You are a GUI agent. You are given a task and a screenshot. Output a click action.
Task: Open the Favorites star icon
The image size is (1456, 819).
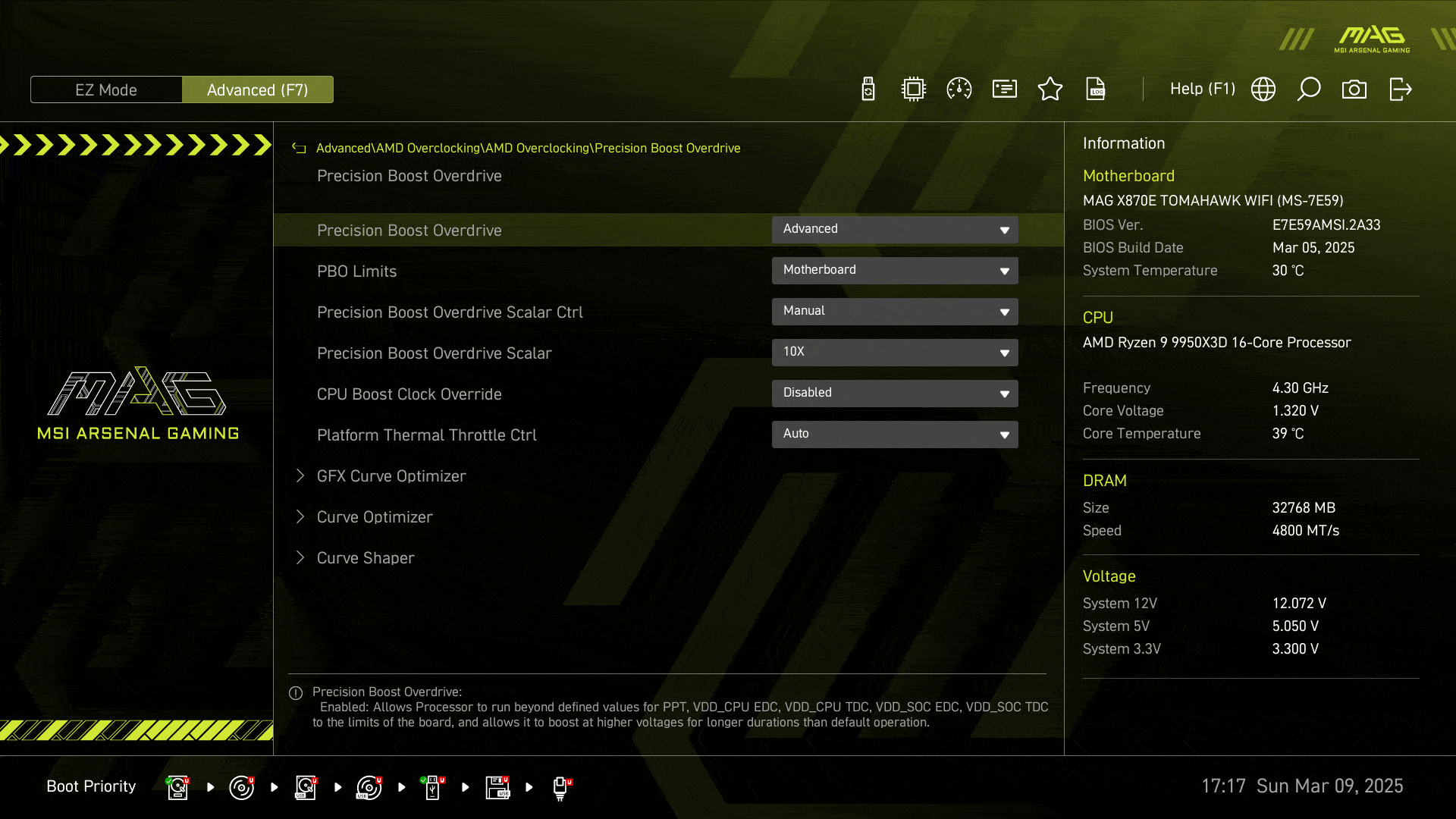point(1050,89)
